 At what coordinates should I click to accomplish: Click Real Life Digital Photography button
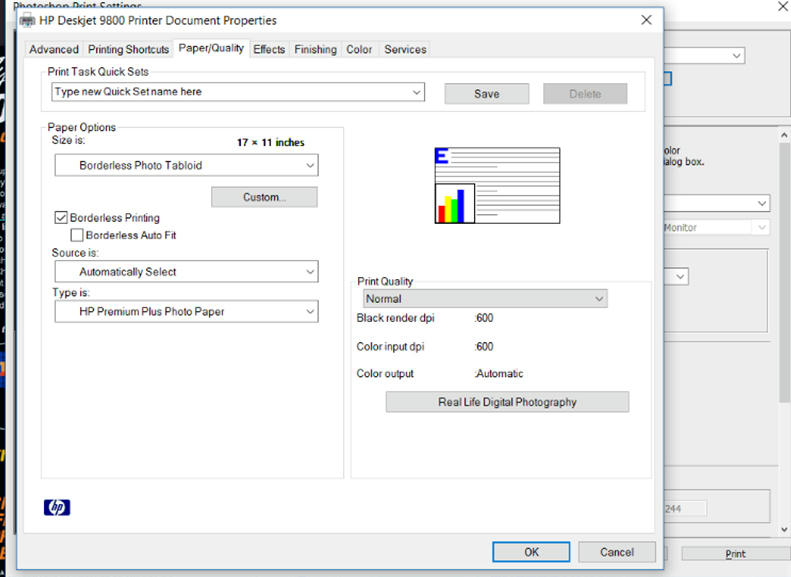click(x=507, y=402)
